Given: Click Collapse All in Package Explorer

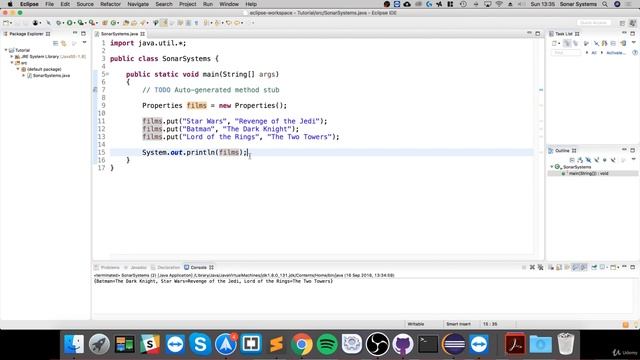Looking at the screenshot, I should click(x=56, y=43).
